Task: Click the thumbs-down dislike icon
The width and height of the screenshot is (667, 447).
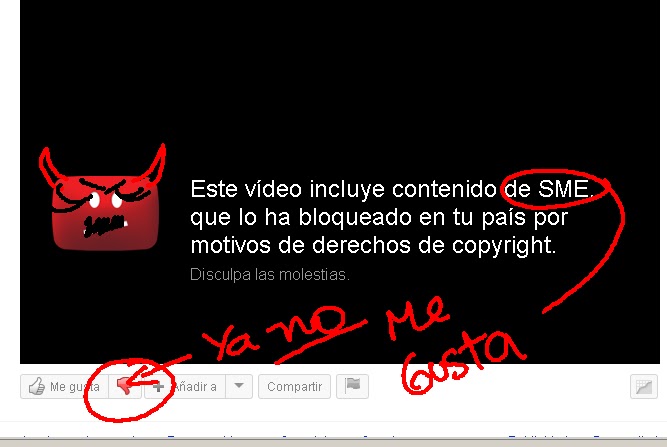Action: (125, 387)
